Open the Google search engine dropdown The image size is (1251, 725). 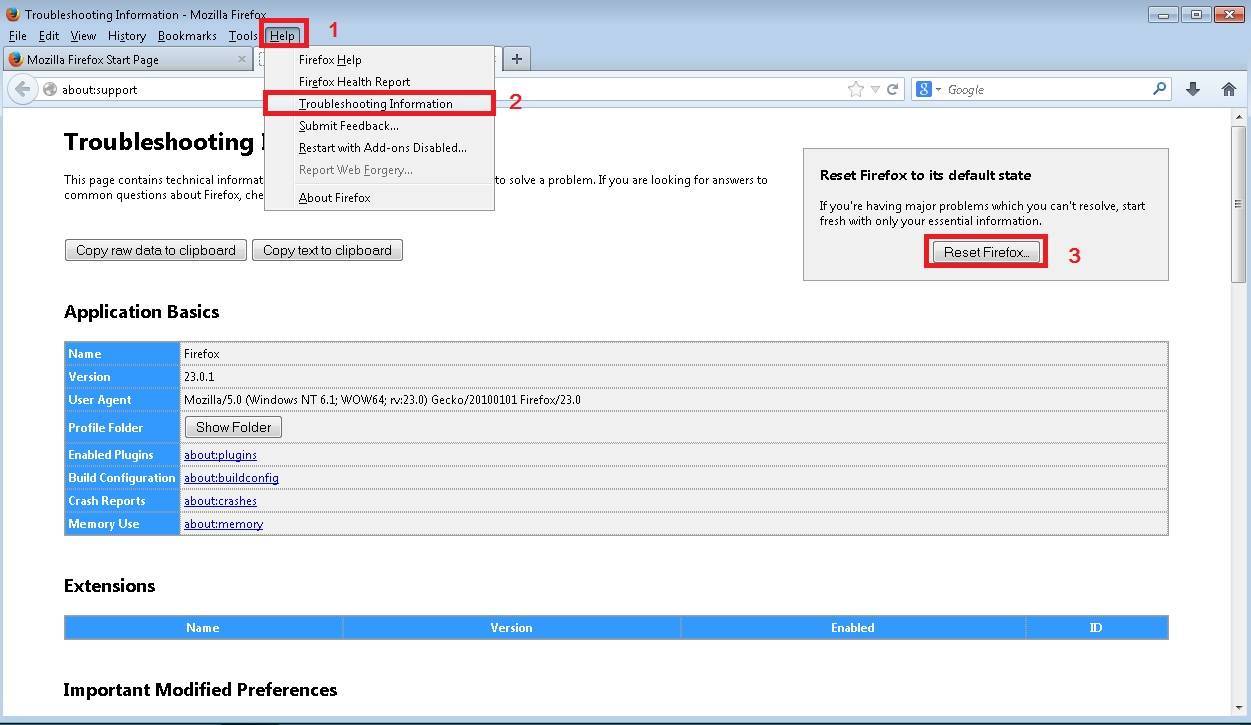928,89
